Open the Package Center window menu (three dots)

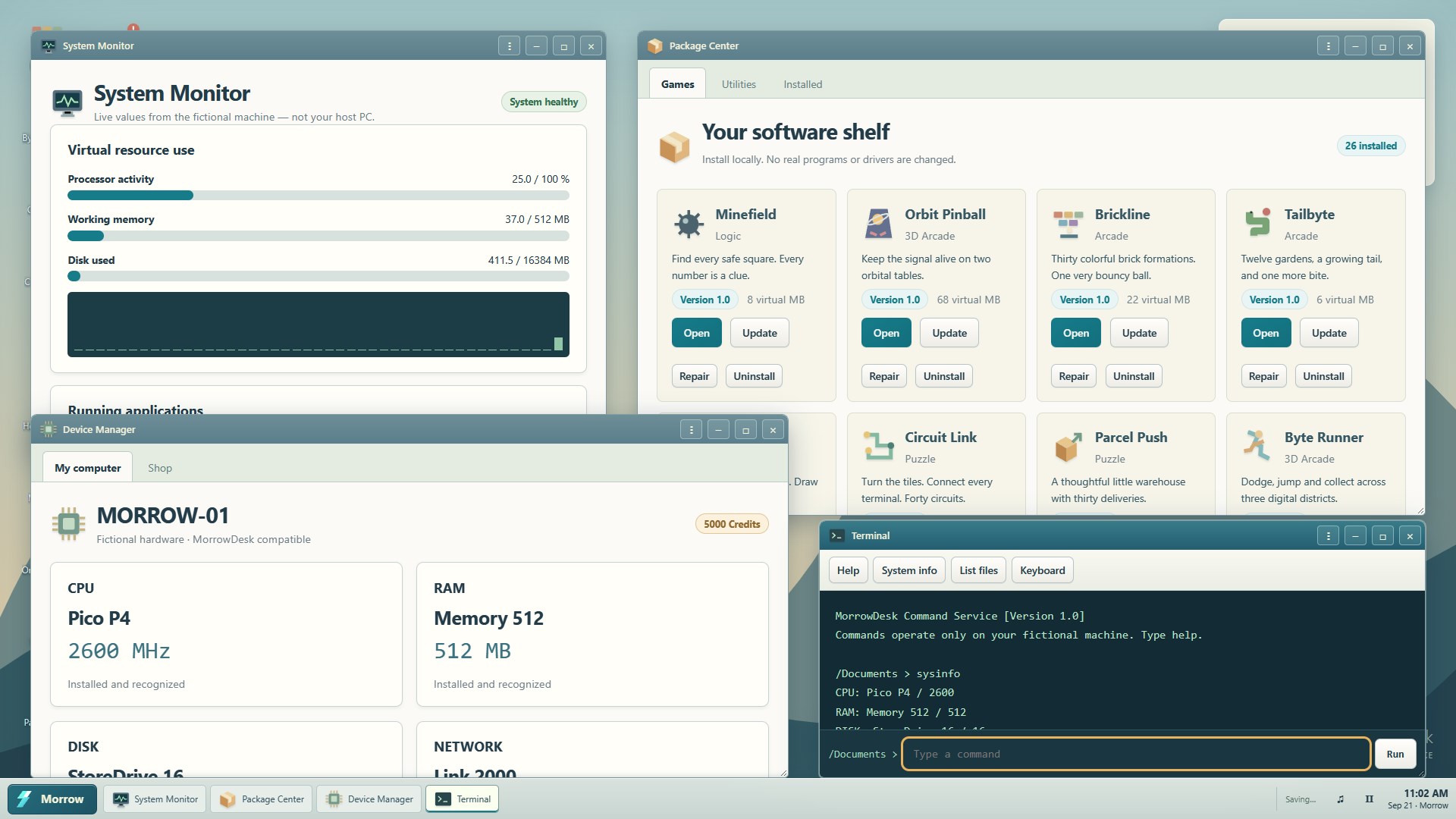(1328, 46)
